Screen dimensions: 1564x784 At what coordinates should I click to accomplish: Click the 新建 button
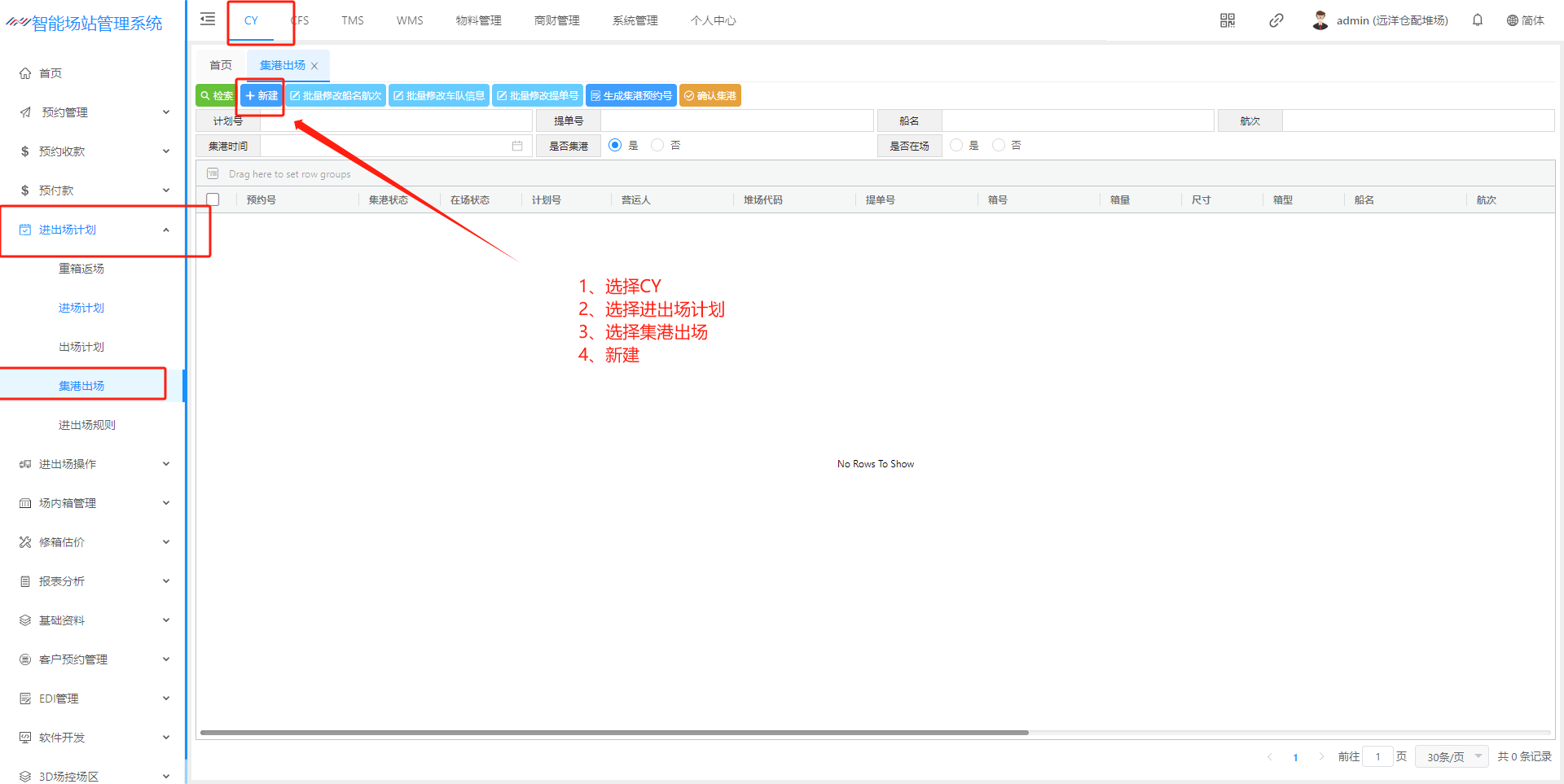tap(261, 96)
